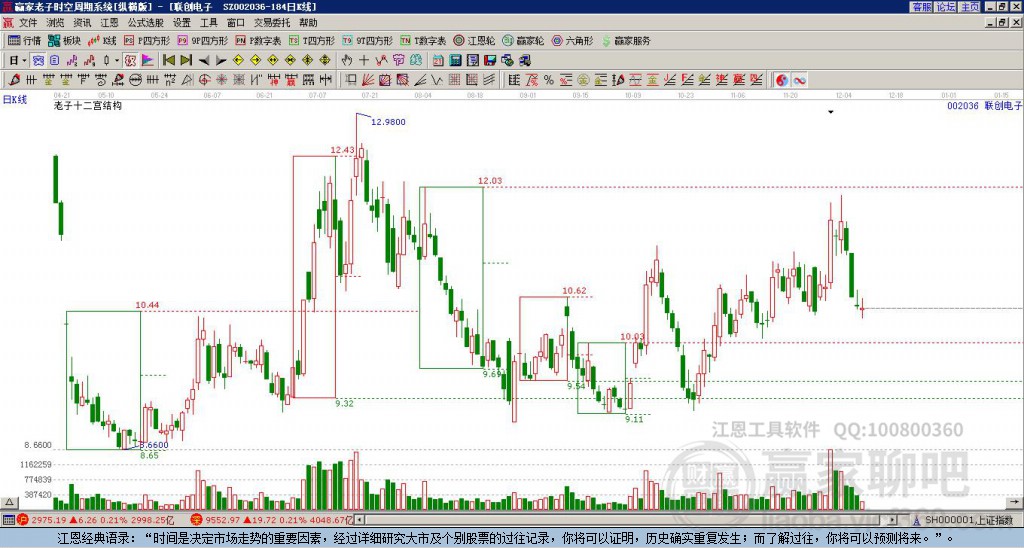
Task: Click the 12.03 resistance level label
Action: [490, 181]
